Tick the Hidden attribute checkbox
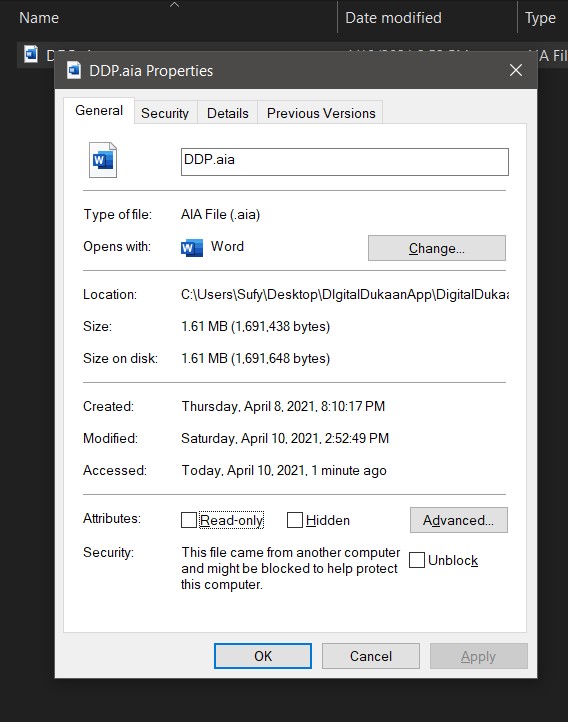 (x=295, y=520)
